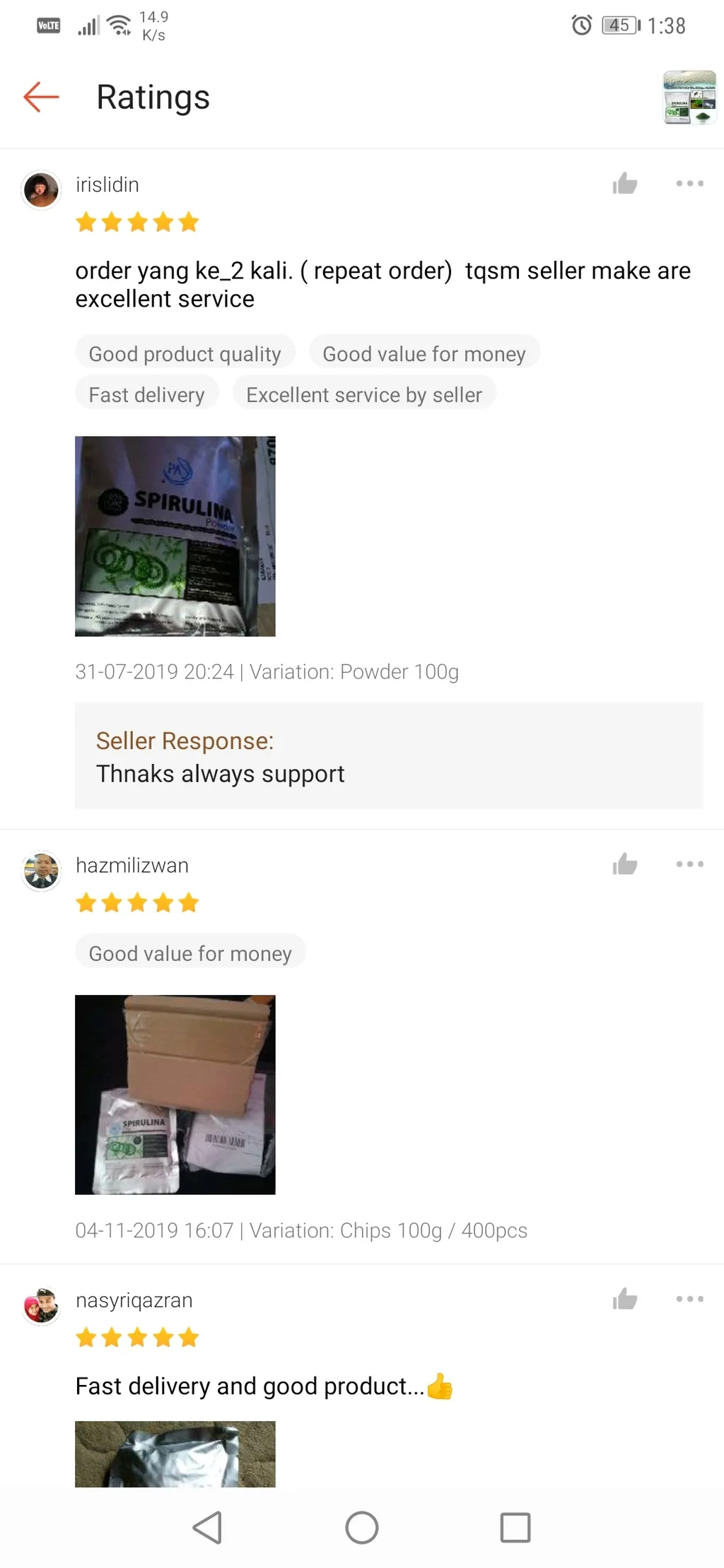Open more options for hazmilizwan's review
Image resolution: width=724 pixels, height=1568 pixels.
pos(689,864)
